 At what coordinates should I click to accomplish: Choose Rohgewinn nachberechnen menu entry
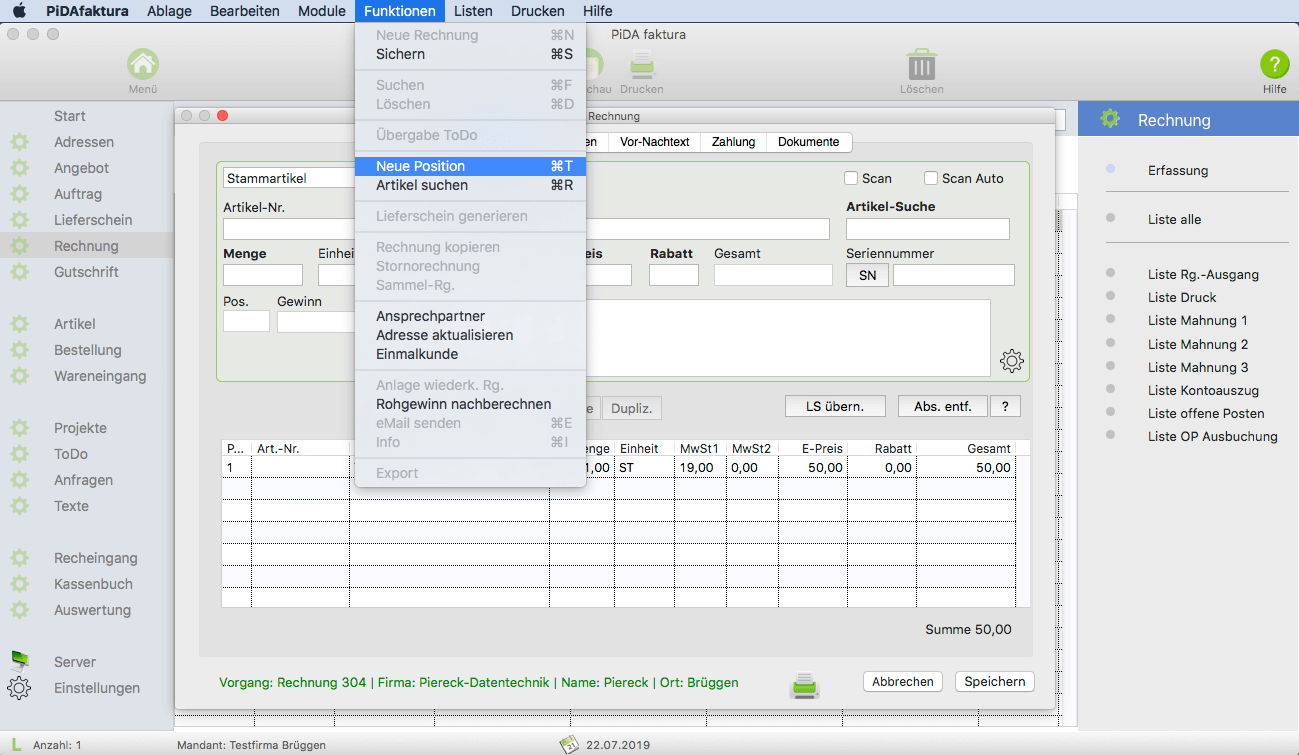click(x=470, y=404)
